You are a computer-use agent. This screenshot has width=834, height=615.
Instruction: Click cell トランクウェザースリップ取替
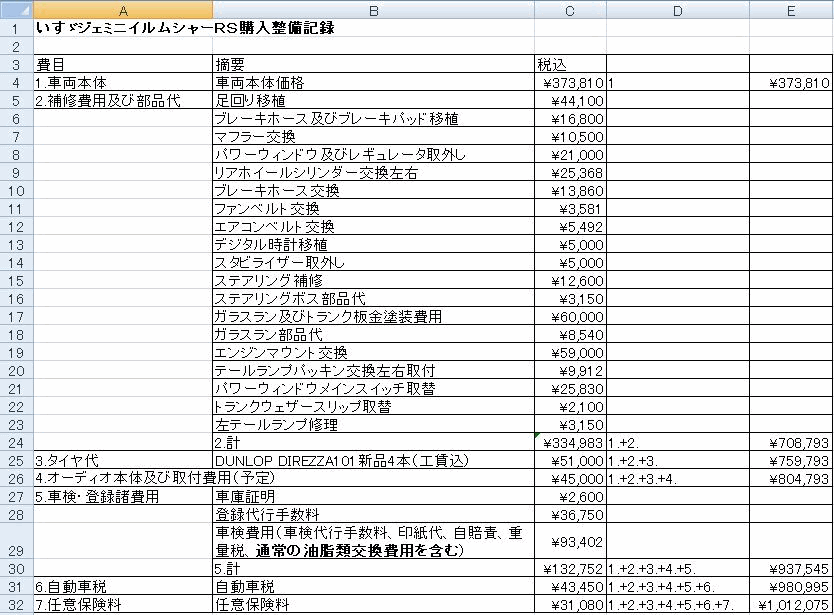point(373,407)
